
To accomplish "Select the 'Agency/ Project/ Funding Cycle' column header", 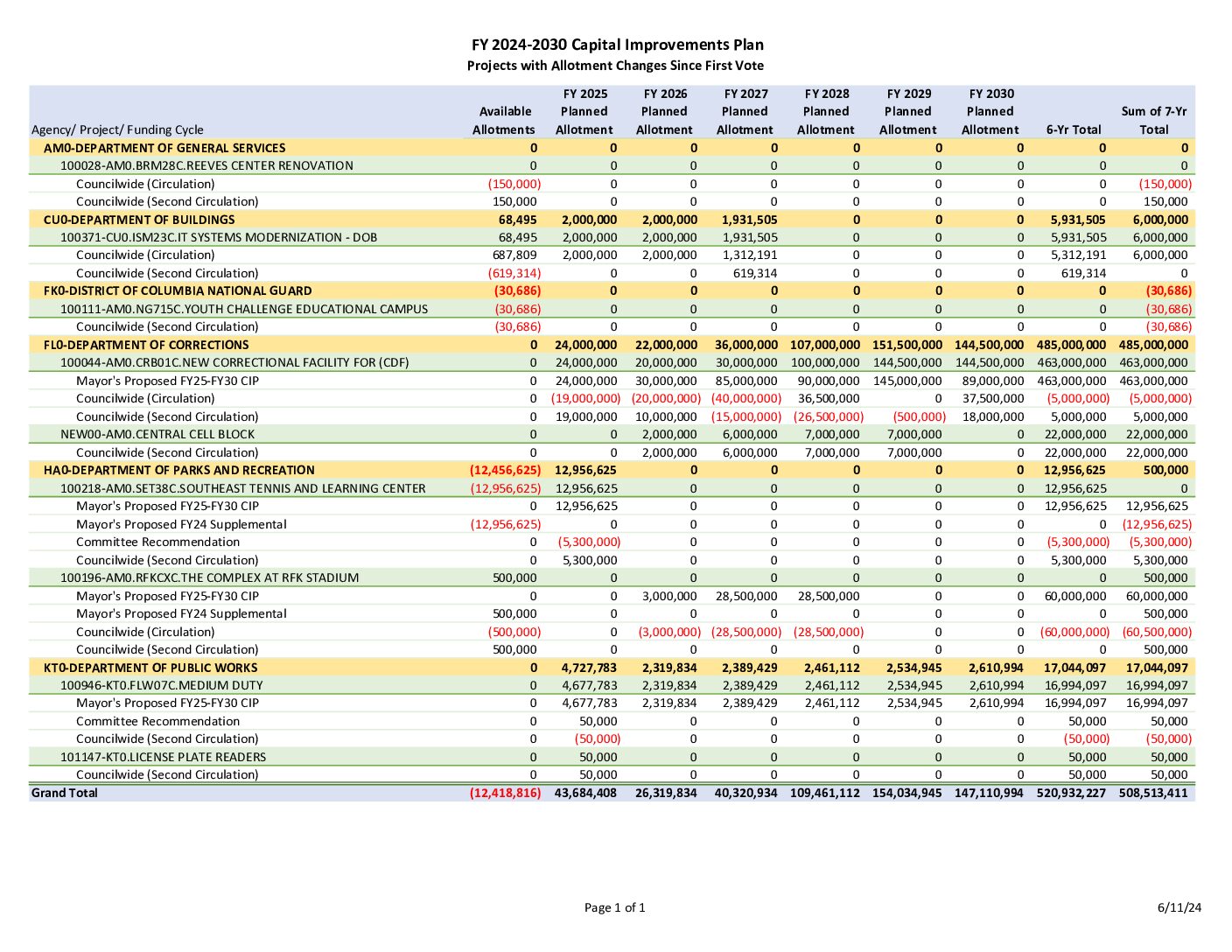I will point(117,129).
